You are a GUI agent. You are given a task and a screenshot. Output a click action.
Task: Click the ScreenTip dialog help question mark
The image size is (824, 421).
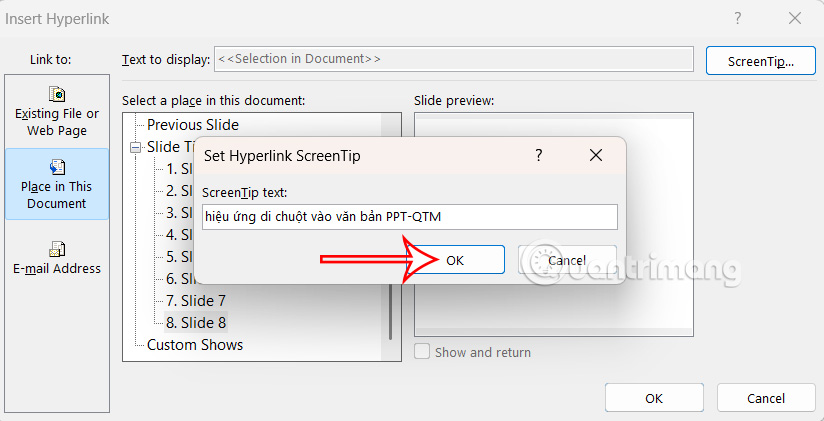coord(538,155)
